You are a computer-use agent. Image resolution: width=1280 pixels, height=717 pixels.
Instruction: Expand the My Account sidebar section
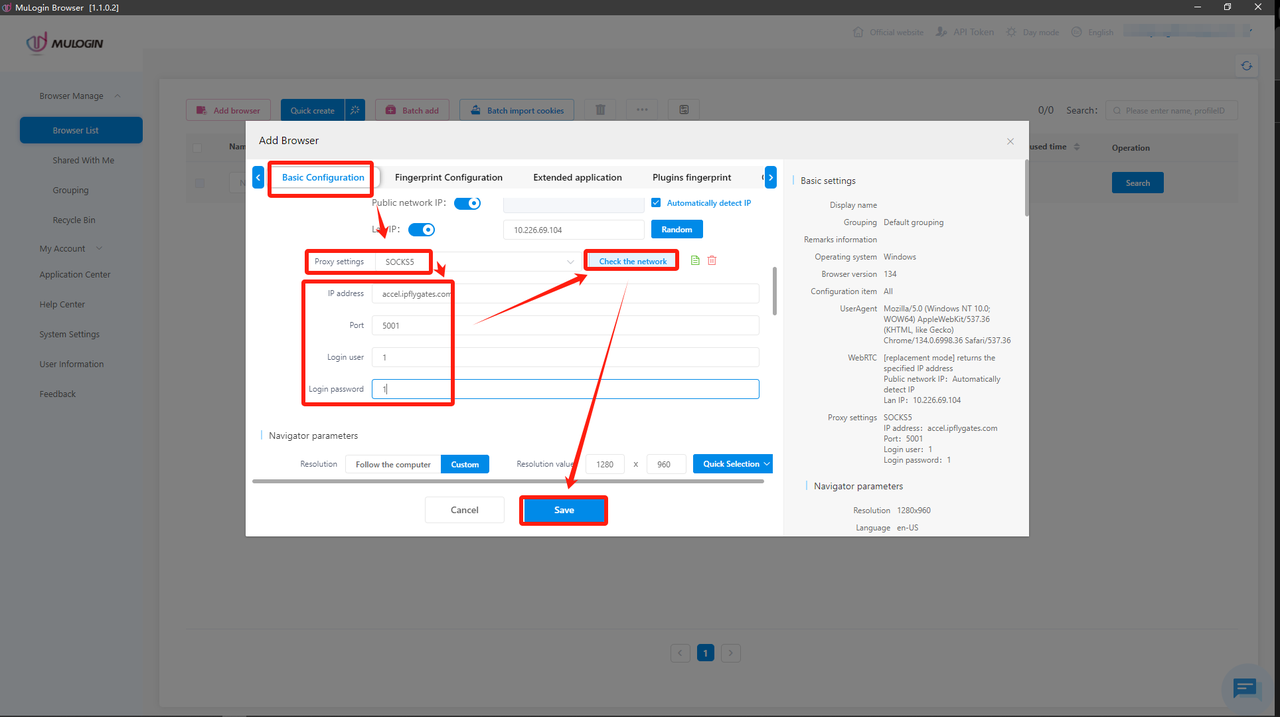click(x=70, y=249)
